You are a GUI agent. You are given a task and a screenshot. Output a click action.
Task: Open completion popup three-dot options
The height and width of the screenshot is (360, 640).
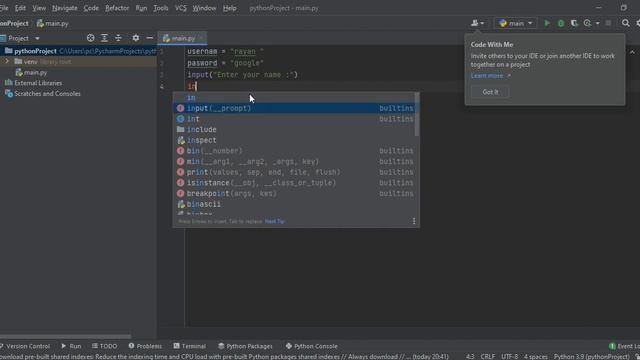pos(414,221)
